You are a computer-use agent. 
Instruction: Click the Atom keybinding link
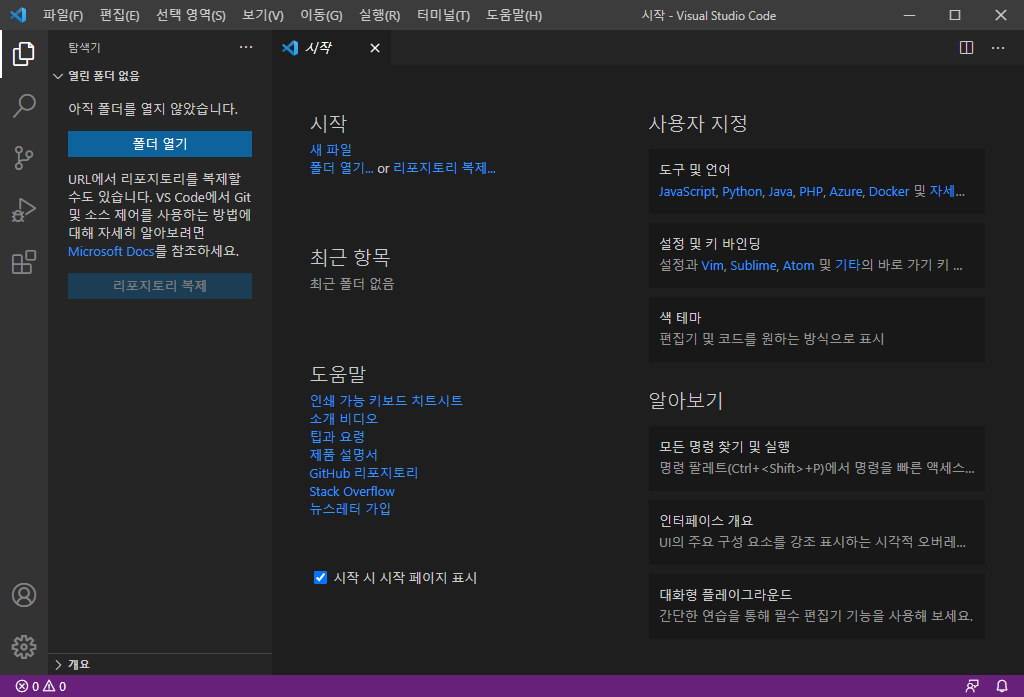(x=799, y=265)
